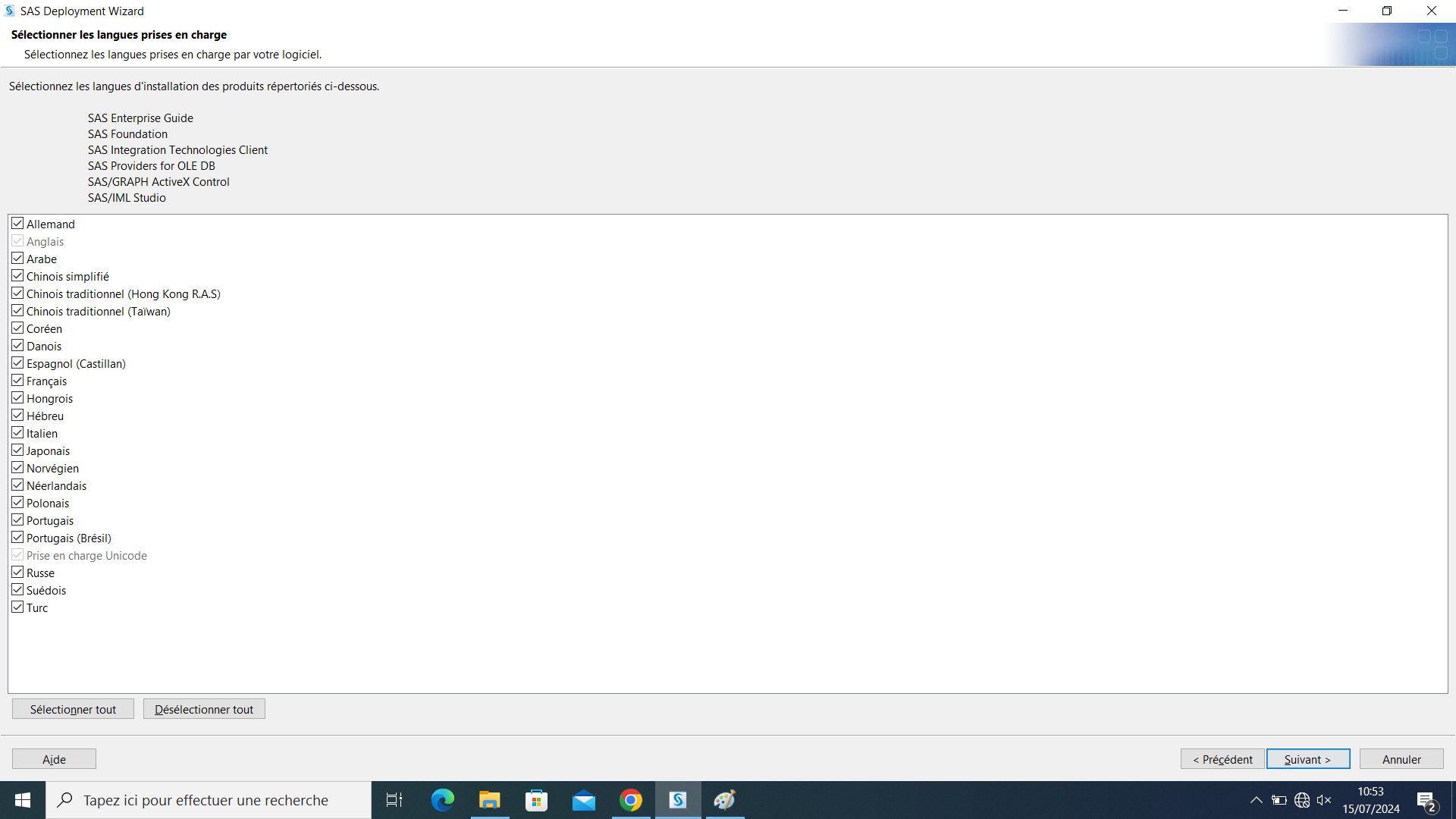The image size is (1456, 819).
Task: Go back with the Précédent button
Action: 1222,759
